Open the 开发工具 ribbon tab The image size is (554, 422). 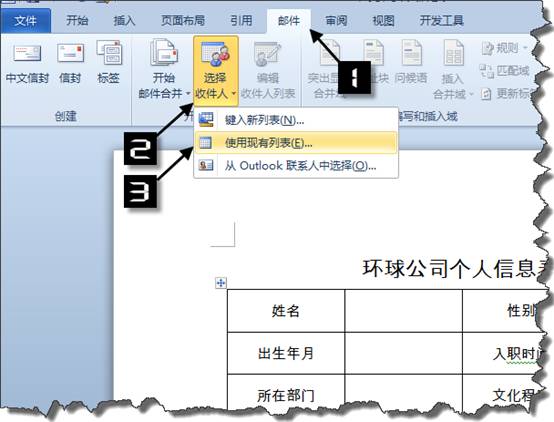click(x=442, y=20)
